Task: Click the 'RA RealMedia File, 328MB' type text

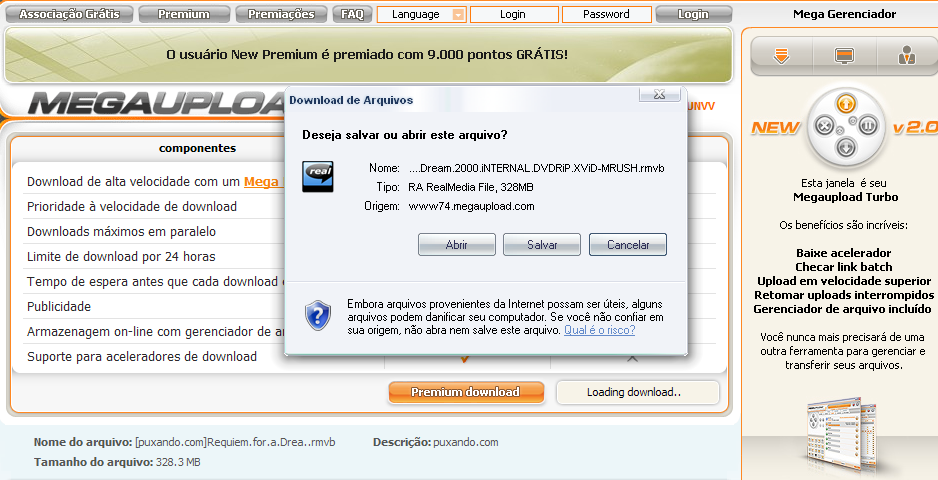Action: point(471,187)
